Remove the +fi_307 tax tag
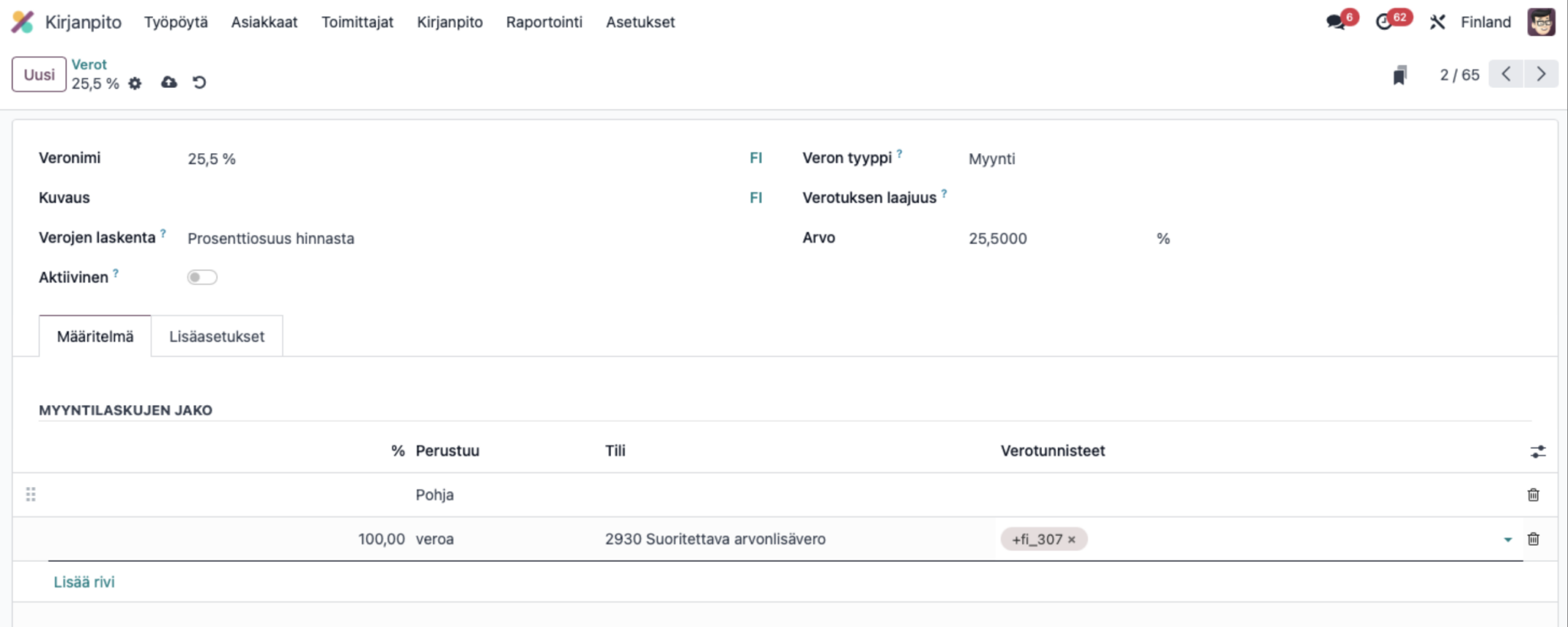Screen dimensions: 1568x627 1072,540
